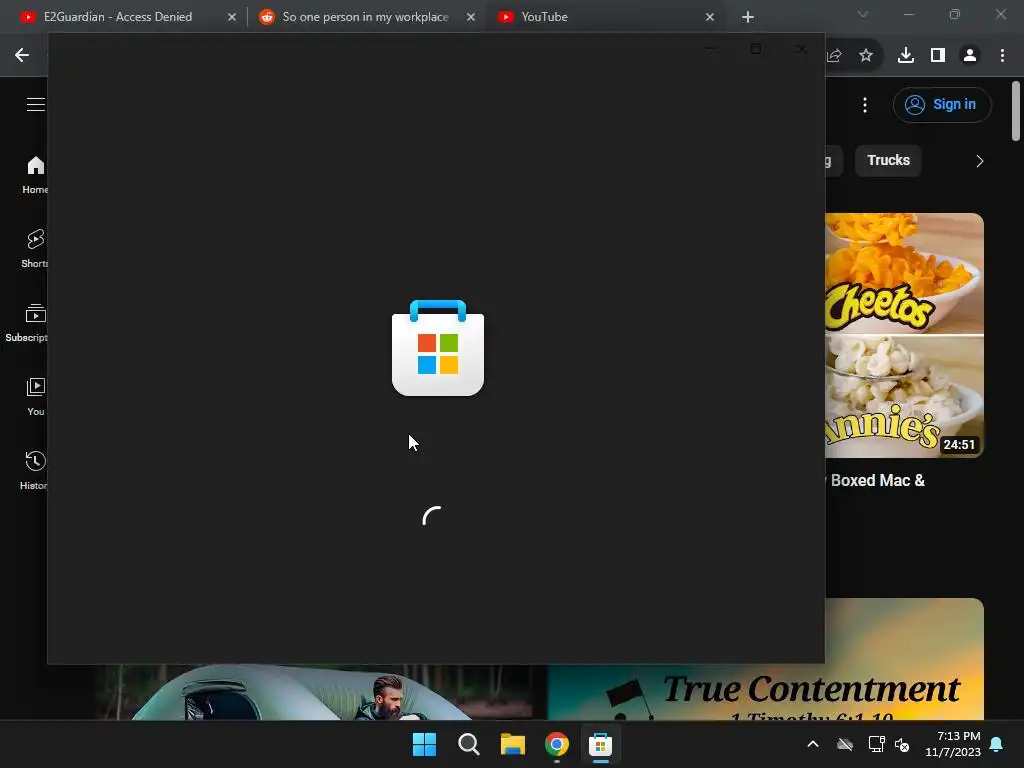Open File Explorer from taskbar

[513, 744]
